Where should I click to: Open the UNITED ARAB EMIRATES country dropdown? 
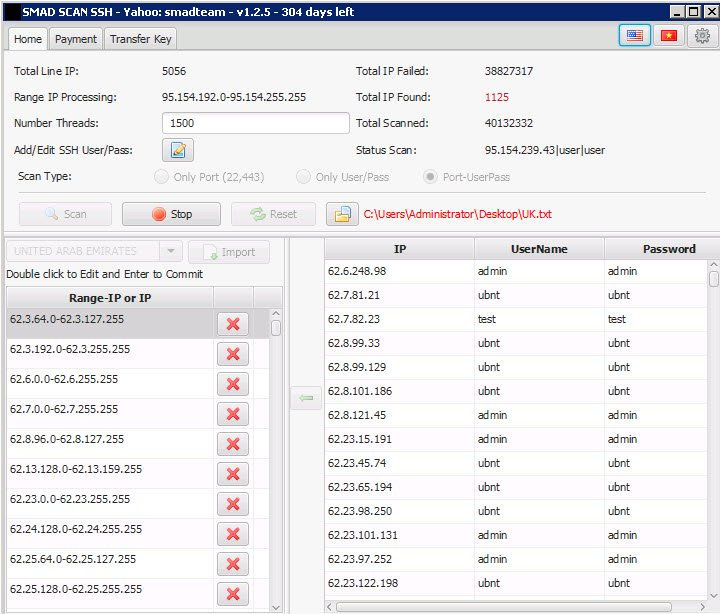point(171,251)
